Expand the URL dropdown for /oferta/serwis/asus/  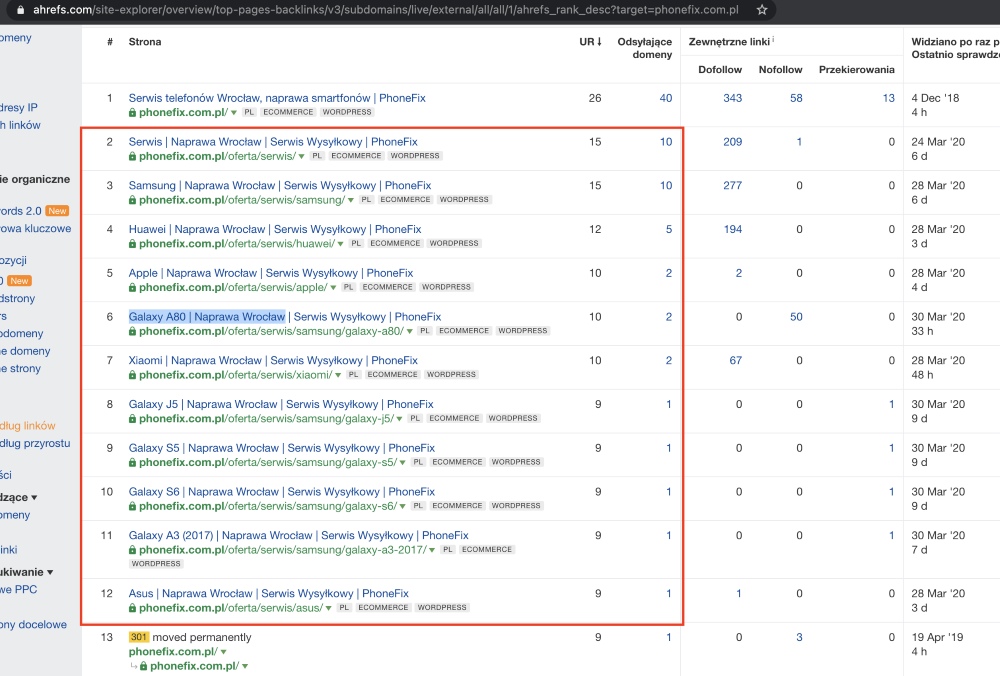pos(328,608)
